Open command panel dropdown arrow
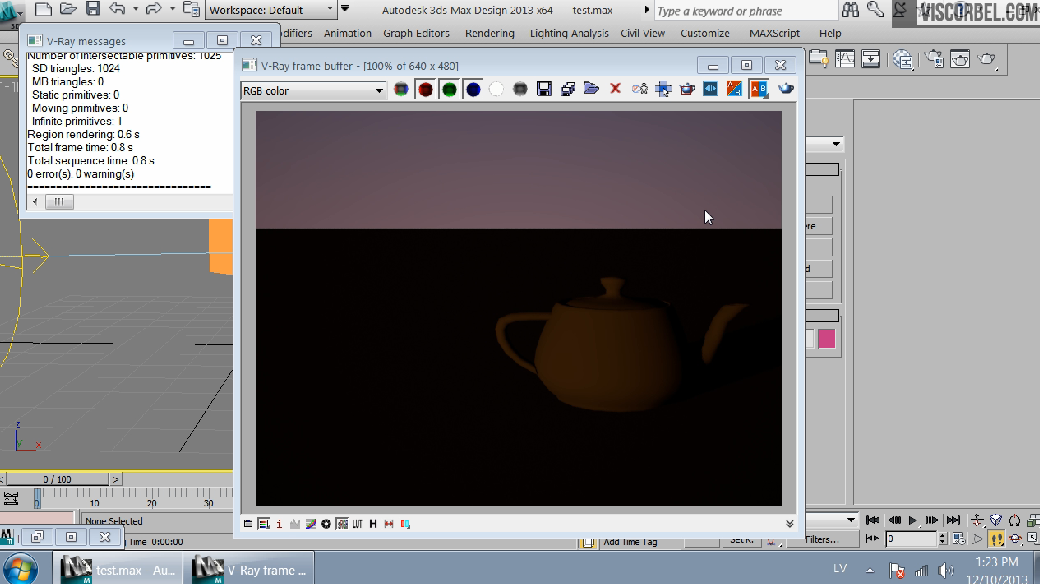 point(836,143)
